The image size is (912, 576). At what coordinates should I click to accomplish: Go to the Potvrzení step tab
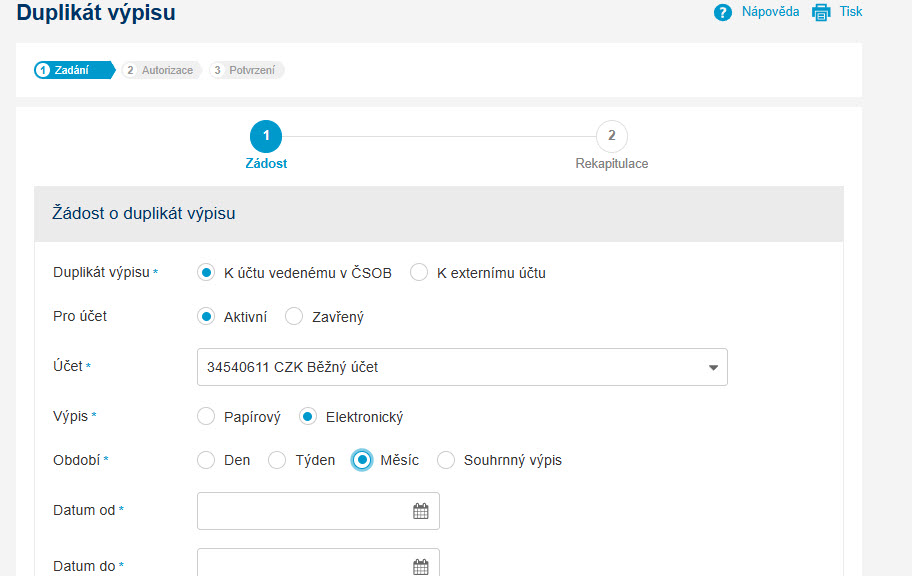pos(247,70)
